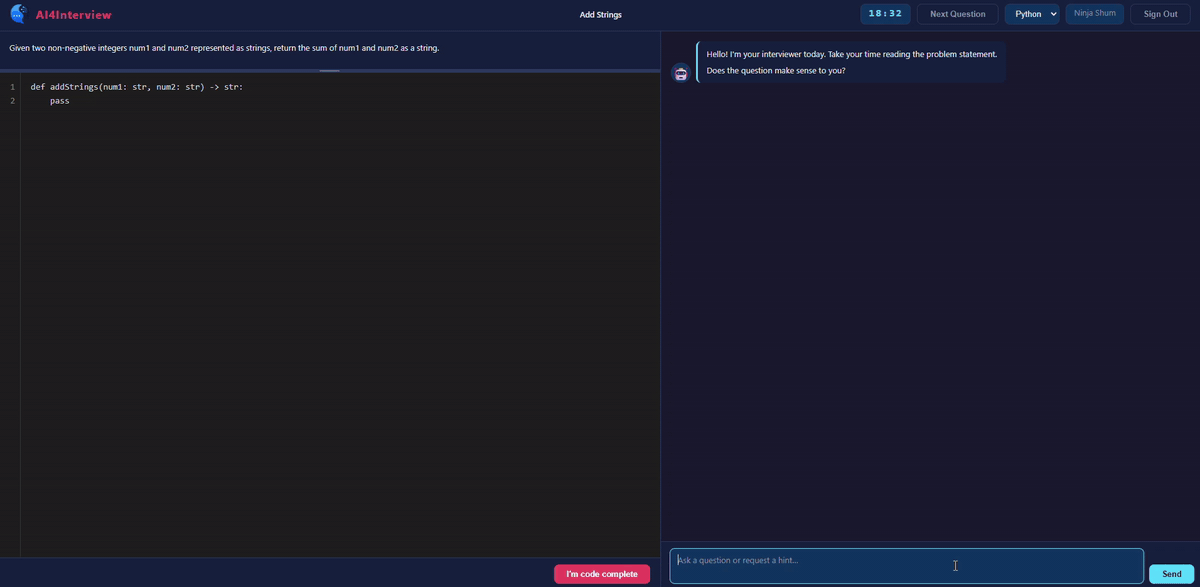Click the pass statement in the editor
Viewport: 1200px width, 587px height.
[x=59, y=101]
